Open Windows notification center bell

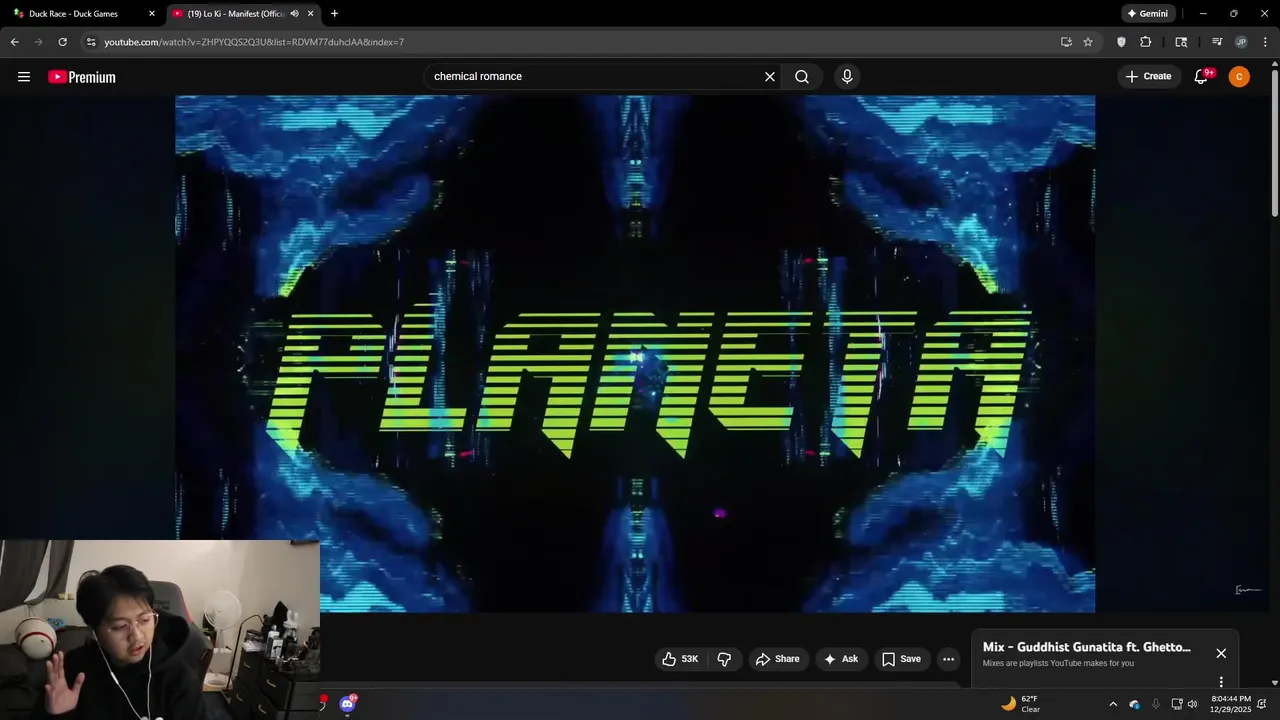point(1262,704)
